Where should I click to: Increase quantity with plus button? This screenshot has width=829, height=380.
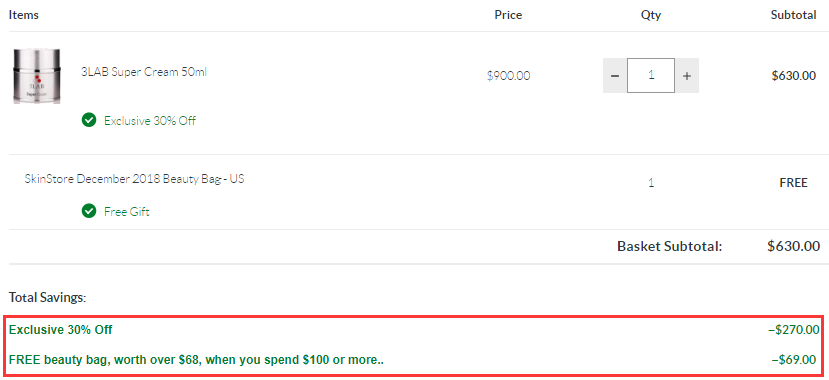[x=687, y=76]
